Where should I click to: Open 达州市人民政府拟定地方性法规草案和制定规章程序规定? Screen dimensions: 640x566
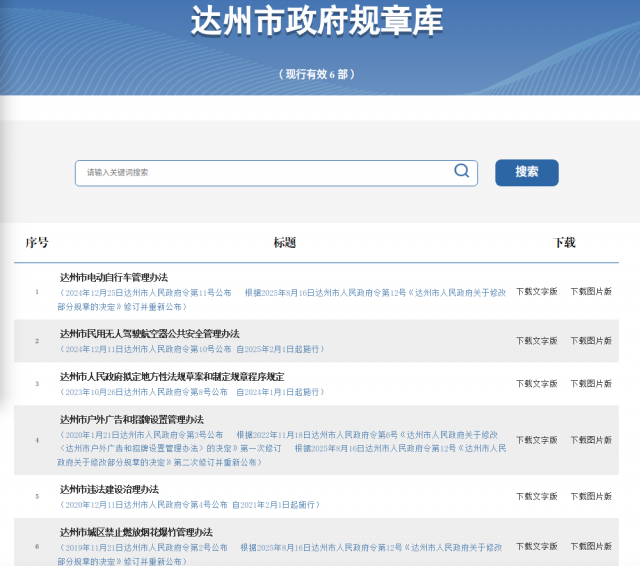pos(172,377)
